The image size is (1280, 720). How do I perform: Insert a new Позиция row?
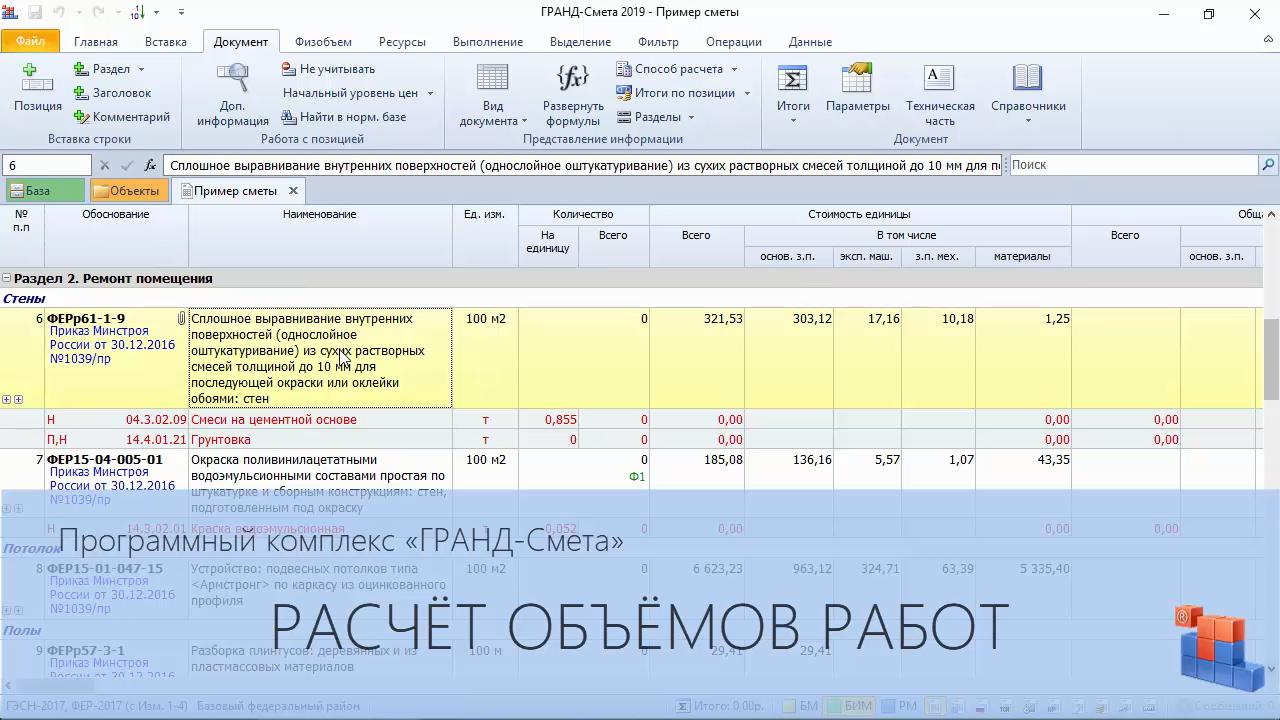(38, 86)
